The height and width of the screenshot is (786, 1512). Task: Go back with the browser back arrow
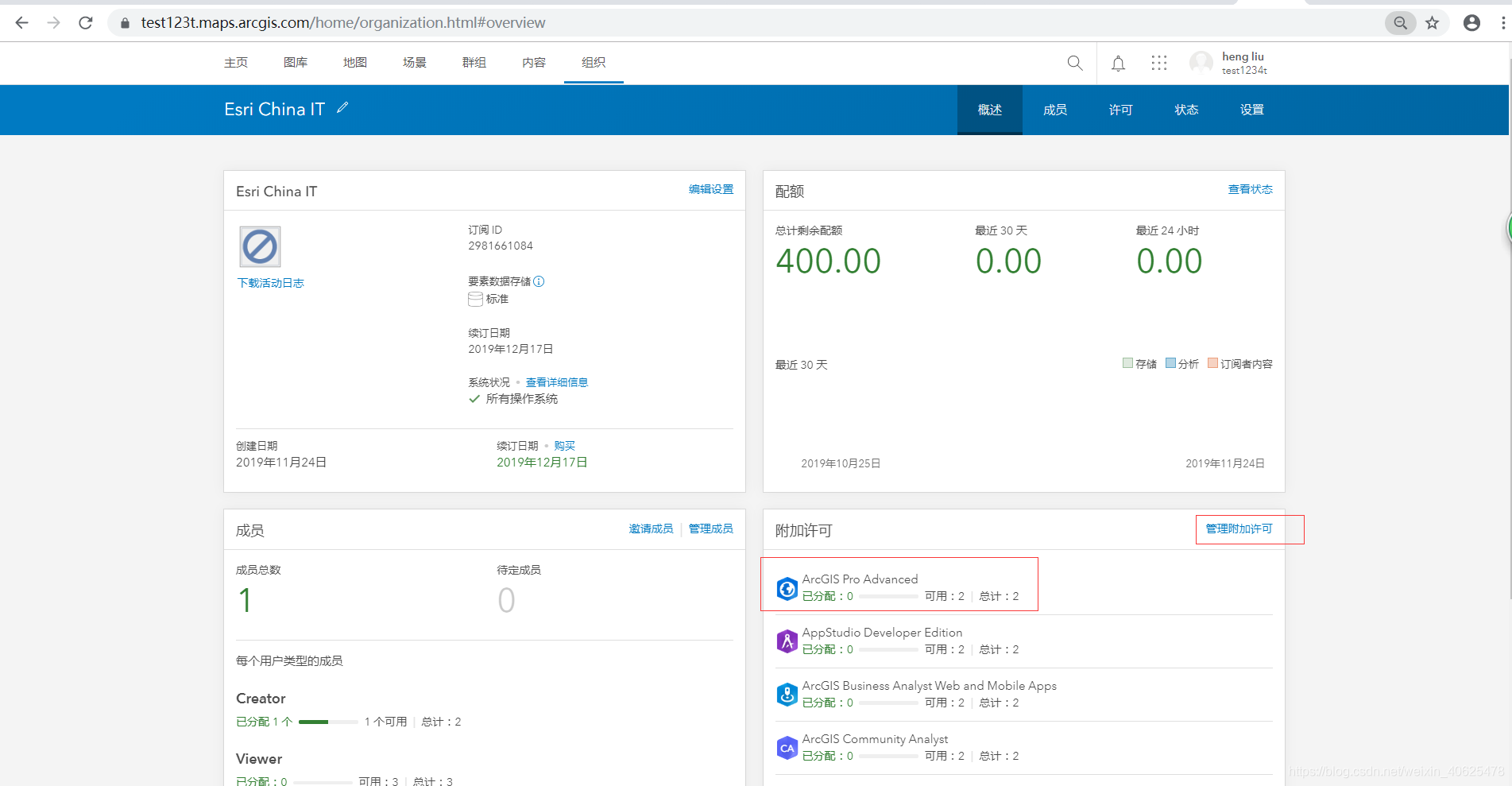[x=21, y=23]
